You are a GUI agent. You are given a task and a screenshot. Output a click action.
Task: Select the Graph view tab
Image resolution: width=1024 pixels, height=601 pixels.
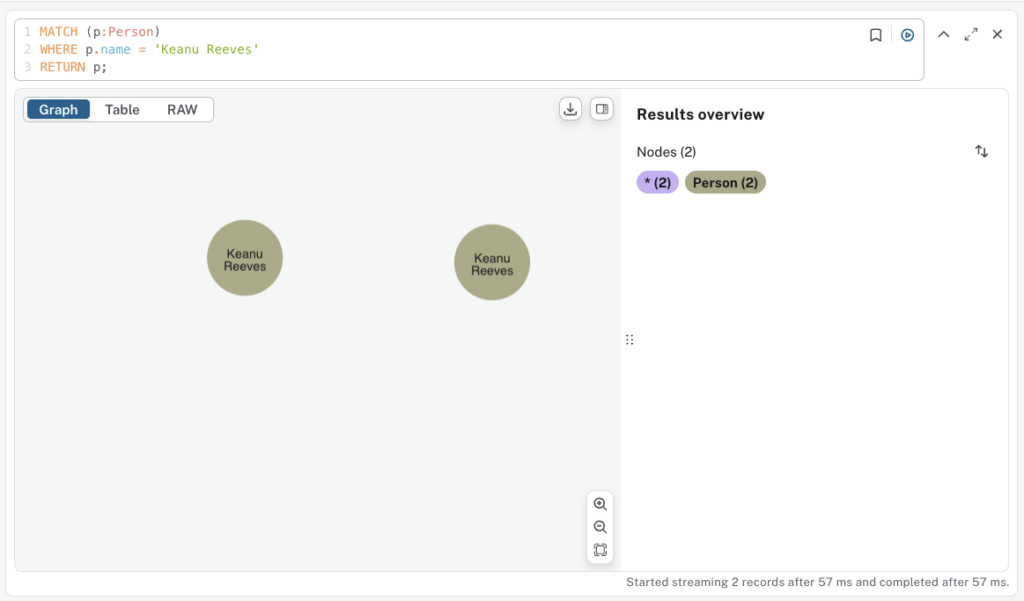58,110
